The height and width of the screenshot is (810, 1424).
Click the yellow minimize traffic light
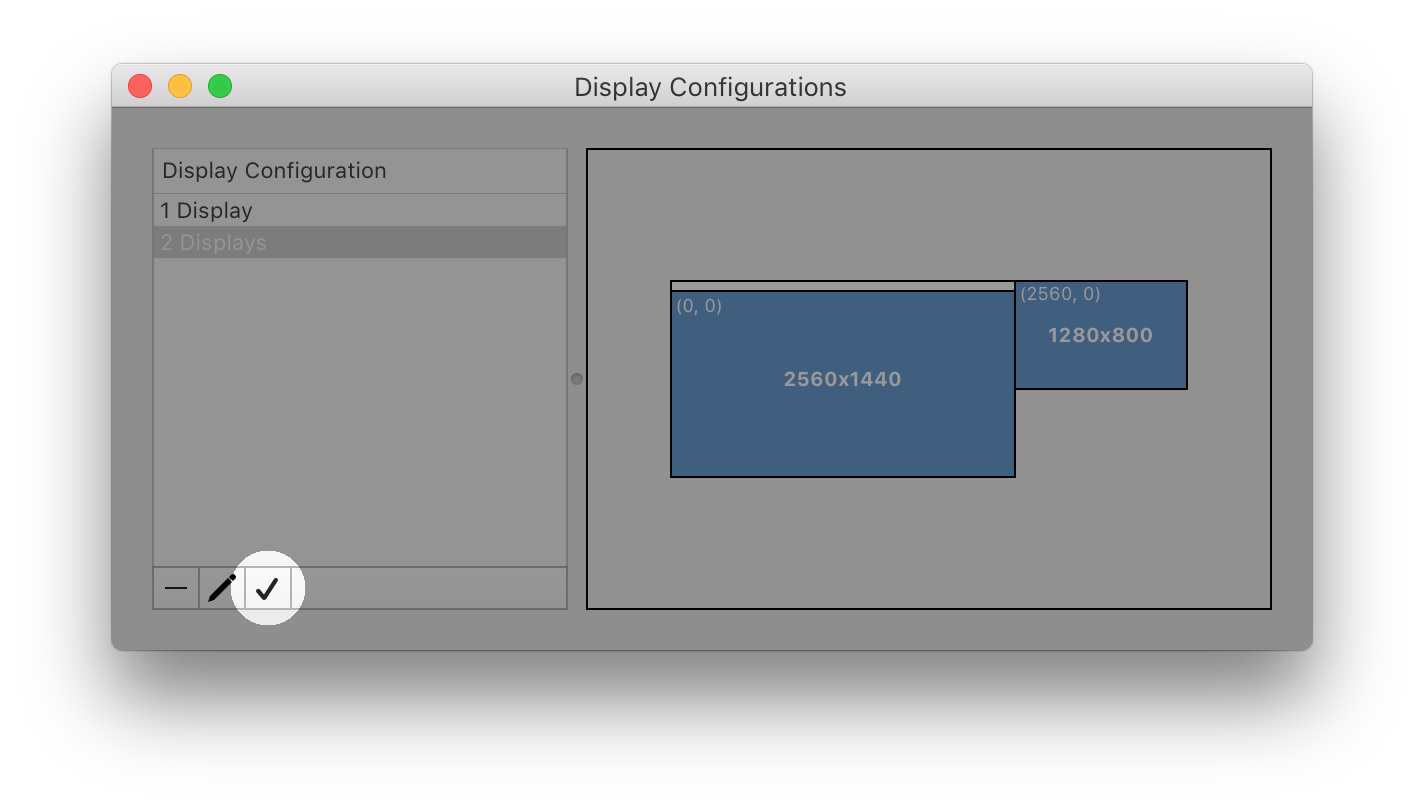point(180,86)
